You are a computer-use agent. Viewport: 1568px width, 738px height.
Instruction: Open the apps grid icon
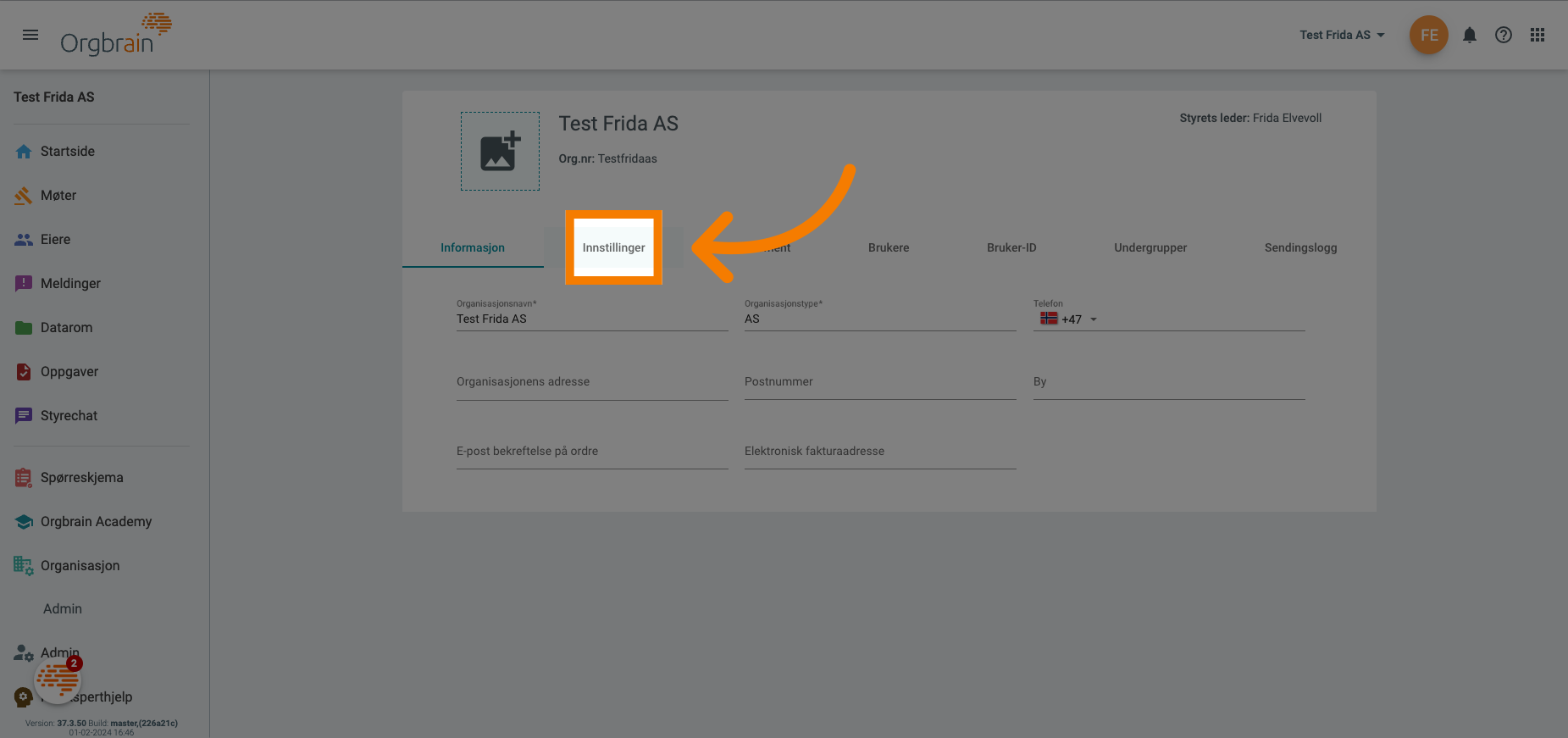click(x=1538, y=35)
